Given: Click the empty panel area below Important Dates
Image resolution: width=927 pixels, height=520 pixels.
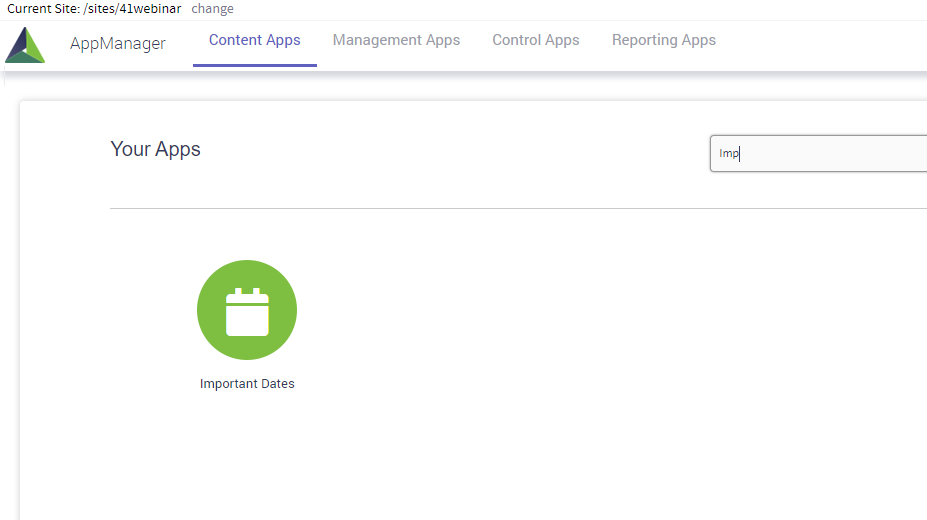Looking at the screenshot, I should coord(247,460).
